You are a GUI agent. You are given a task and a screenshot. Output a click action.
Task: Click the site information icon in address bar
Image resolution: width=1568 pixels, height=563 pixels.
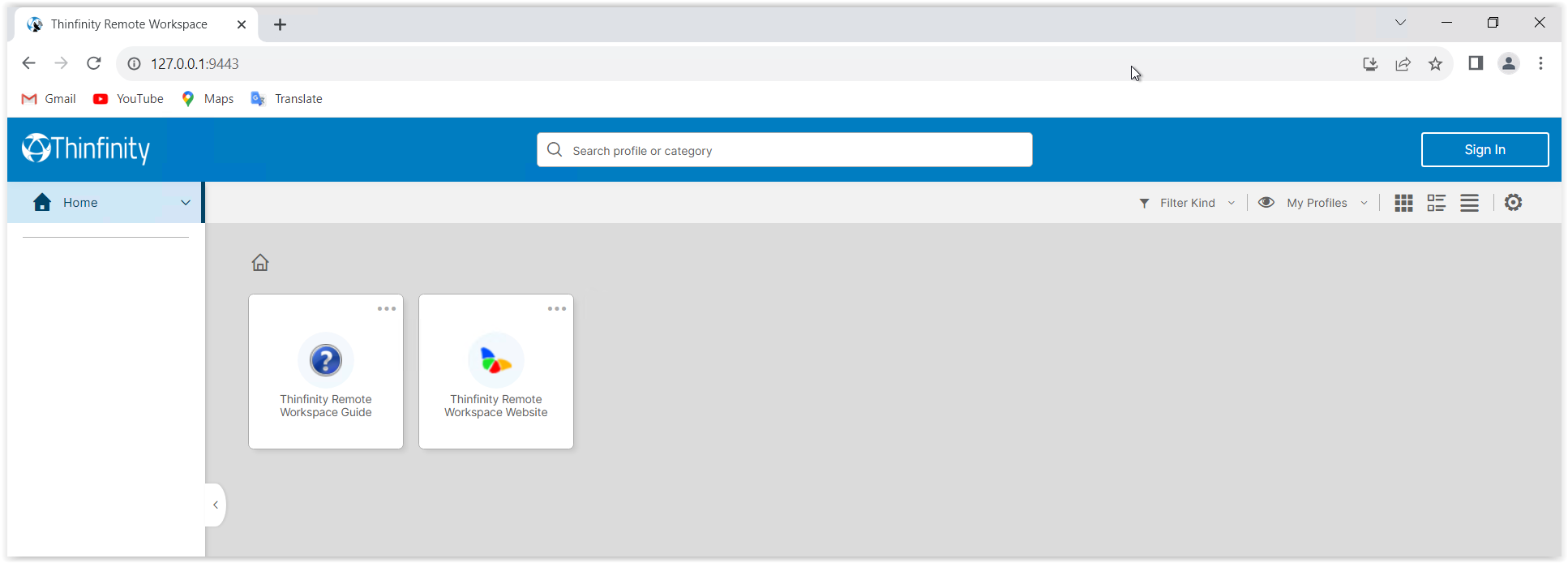pos(135,64)
